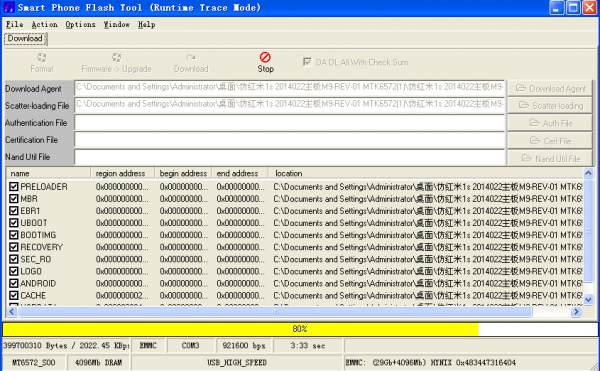The height and width of the screenshot is (371, 600).
Task: Minimize the Smart Phone Flash Tool window
Action: click(x=556, y=8)
